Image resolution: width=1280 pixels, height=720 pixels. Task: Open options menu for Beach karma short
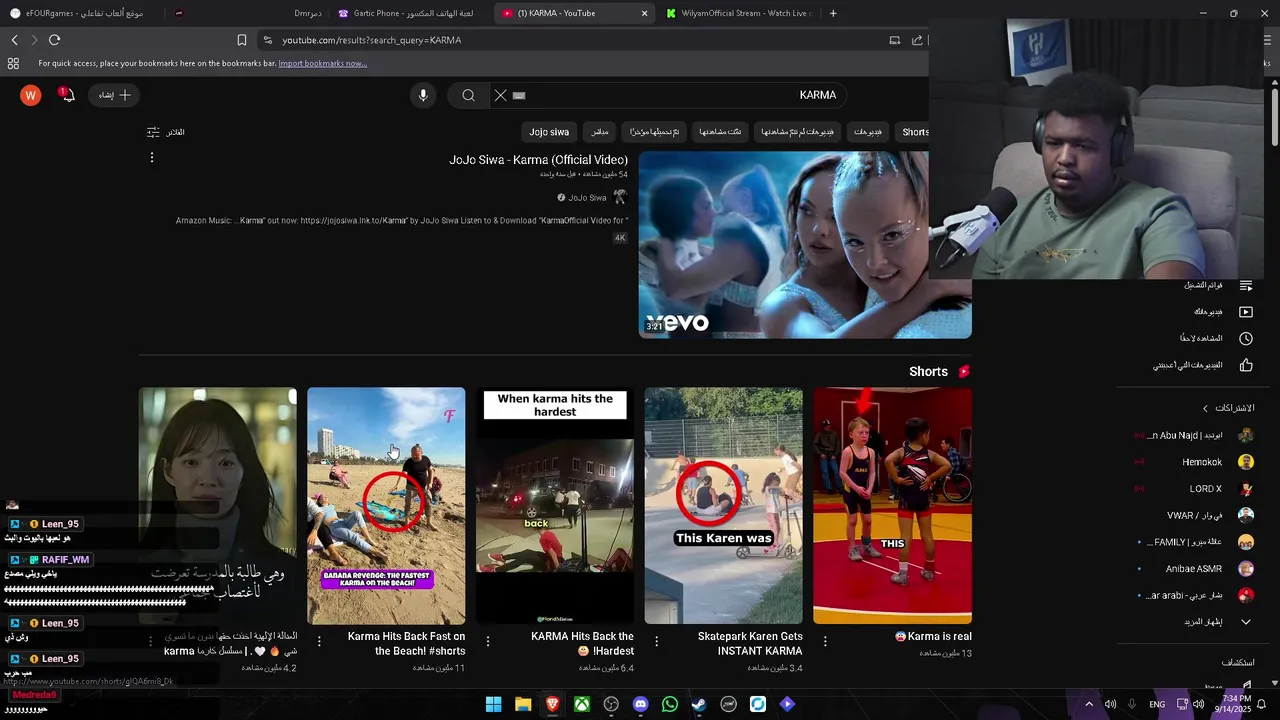(319, 641)
